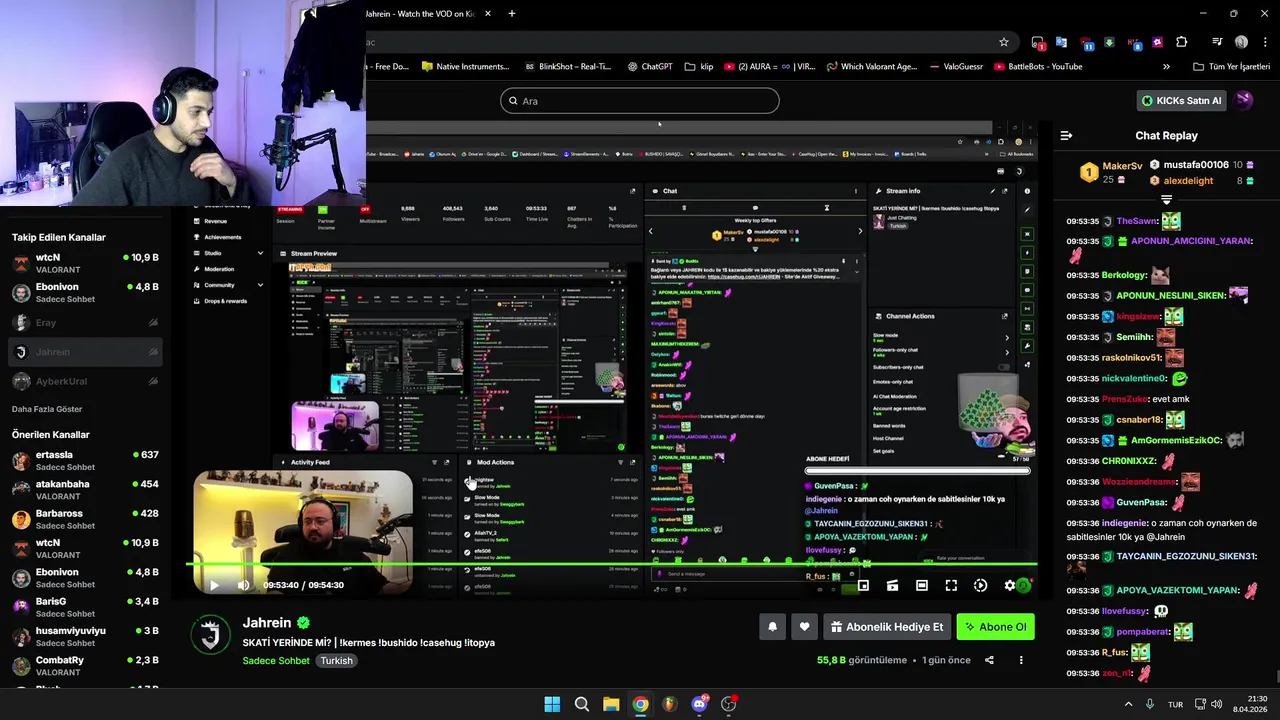Switch player to theater mode
The height and width of the screenshot is (720, 1280).
coord(922,585)
